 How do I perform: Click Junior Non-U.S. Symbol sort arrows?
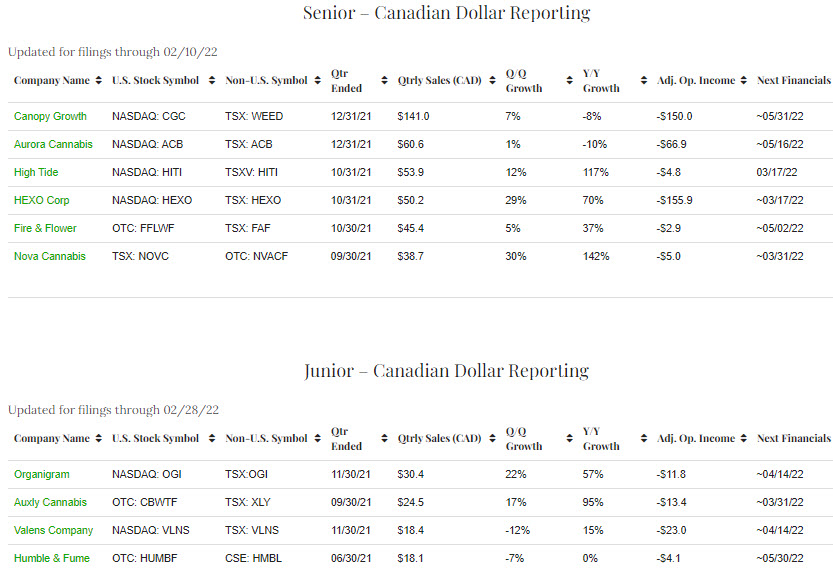pyautogui.click(x=316, y=439)
